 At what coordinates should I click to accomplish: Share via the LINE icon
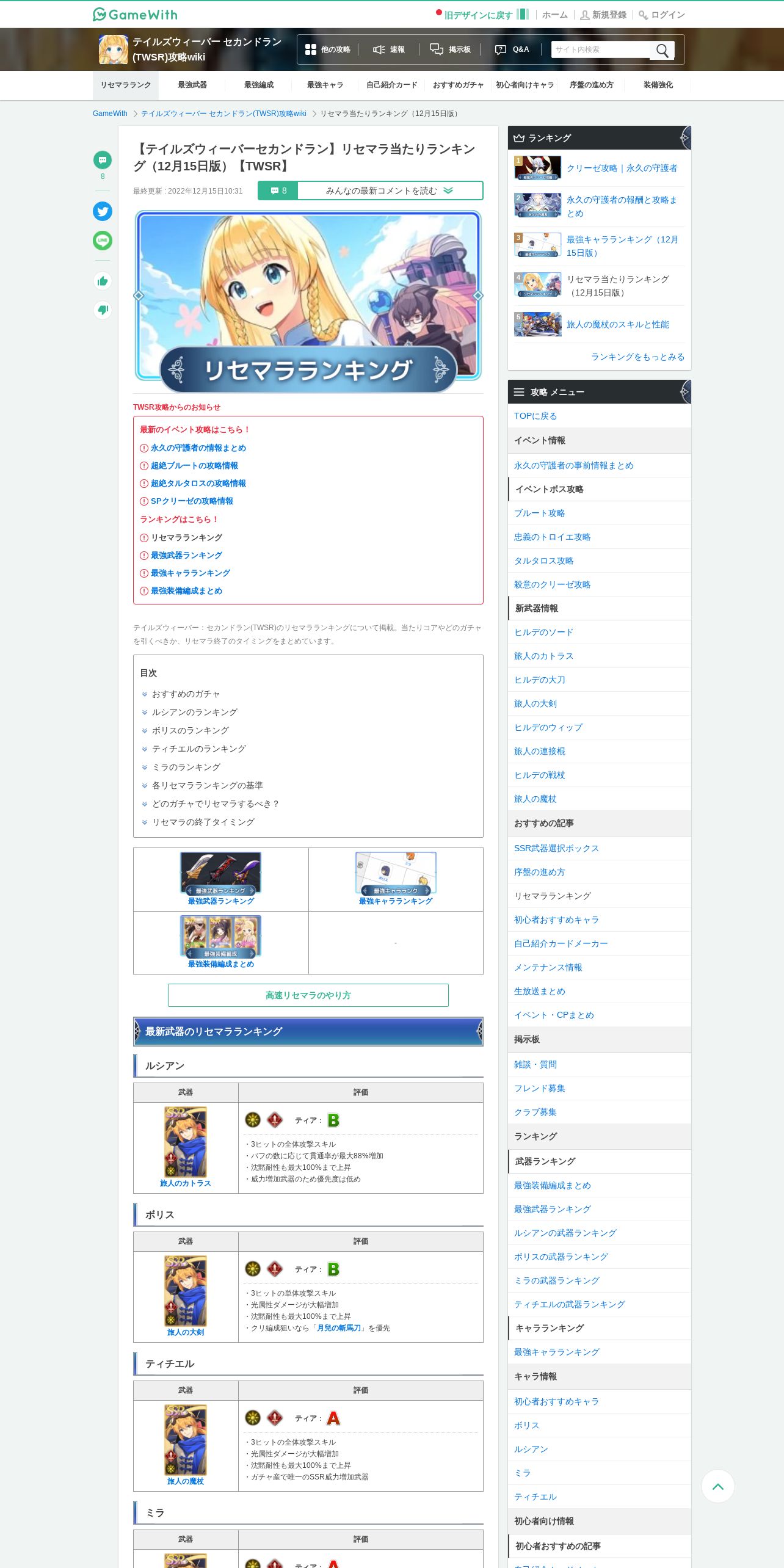[103, 241]
